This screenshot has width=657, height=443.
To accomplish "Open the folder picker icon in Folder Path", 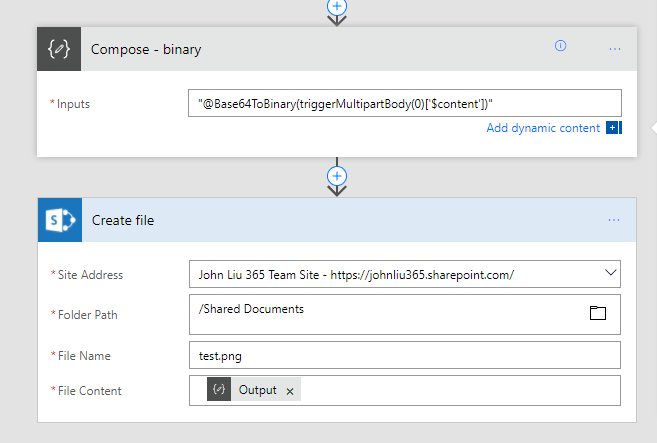I will click(x=598, y=313).
